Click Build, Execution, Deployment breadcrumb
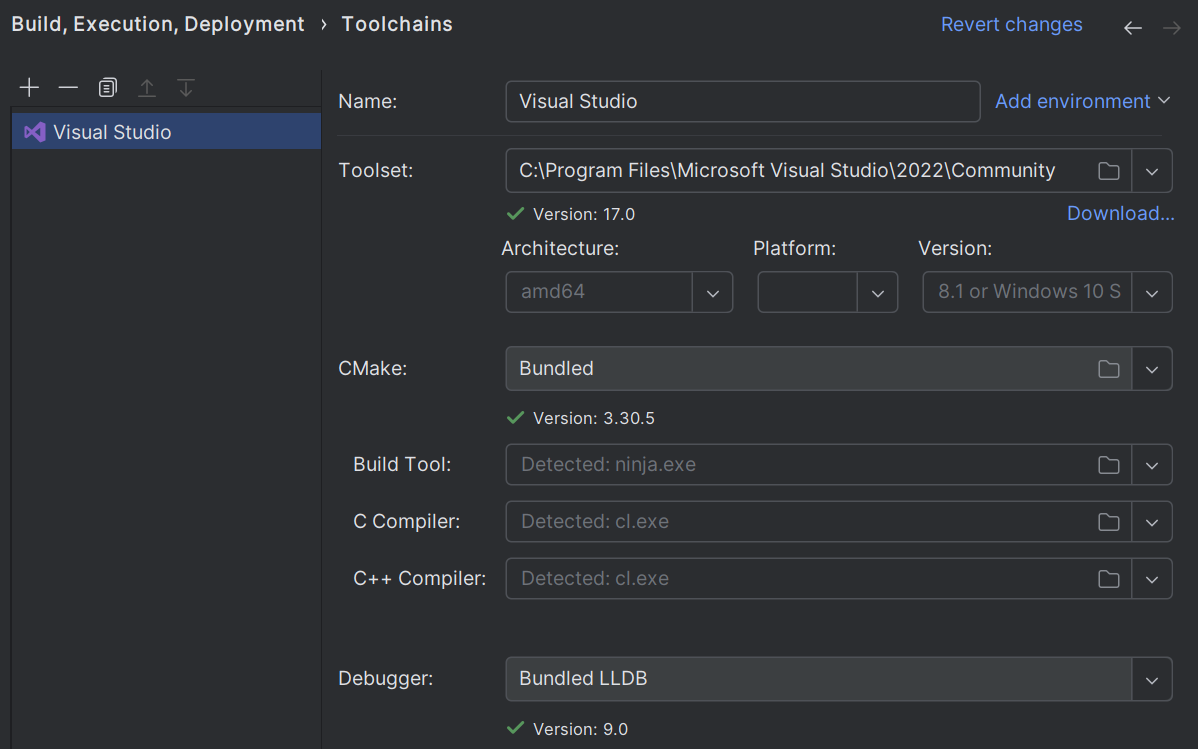 (x=157, y=24)
